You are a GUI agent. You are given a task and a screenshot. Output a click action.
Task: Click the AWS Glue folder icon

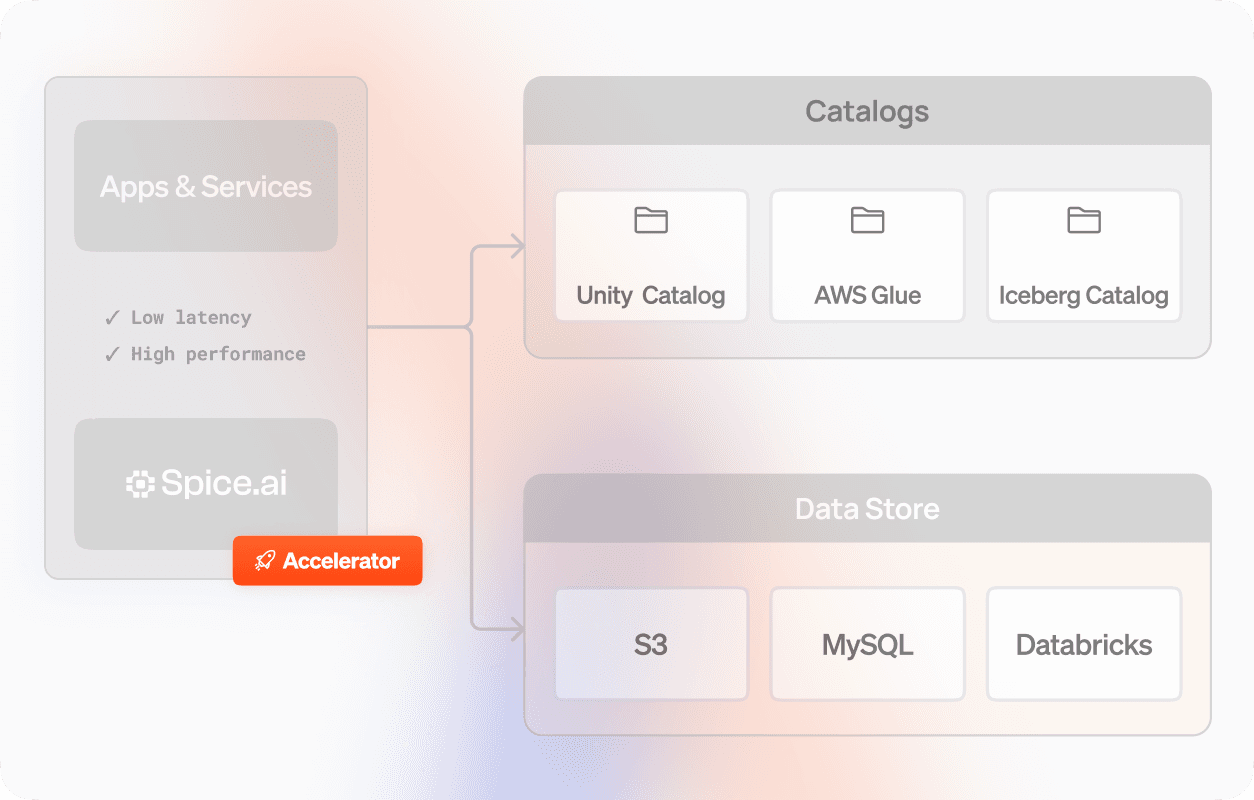pos(867,220)
